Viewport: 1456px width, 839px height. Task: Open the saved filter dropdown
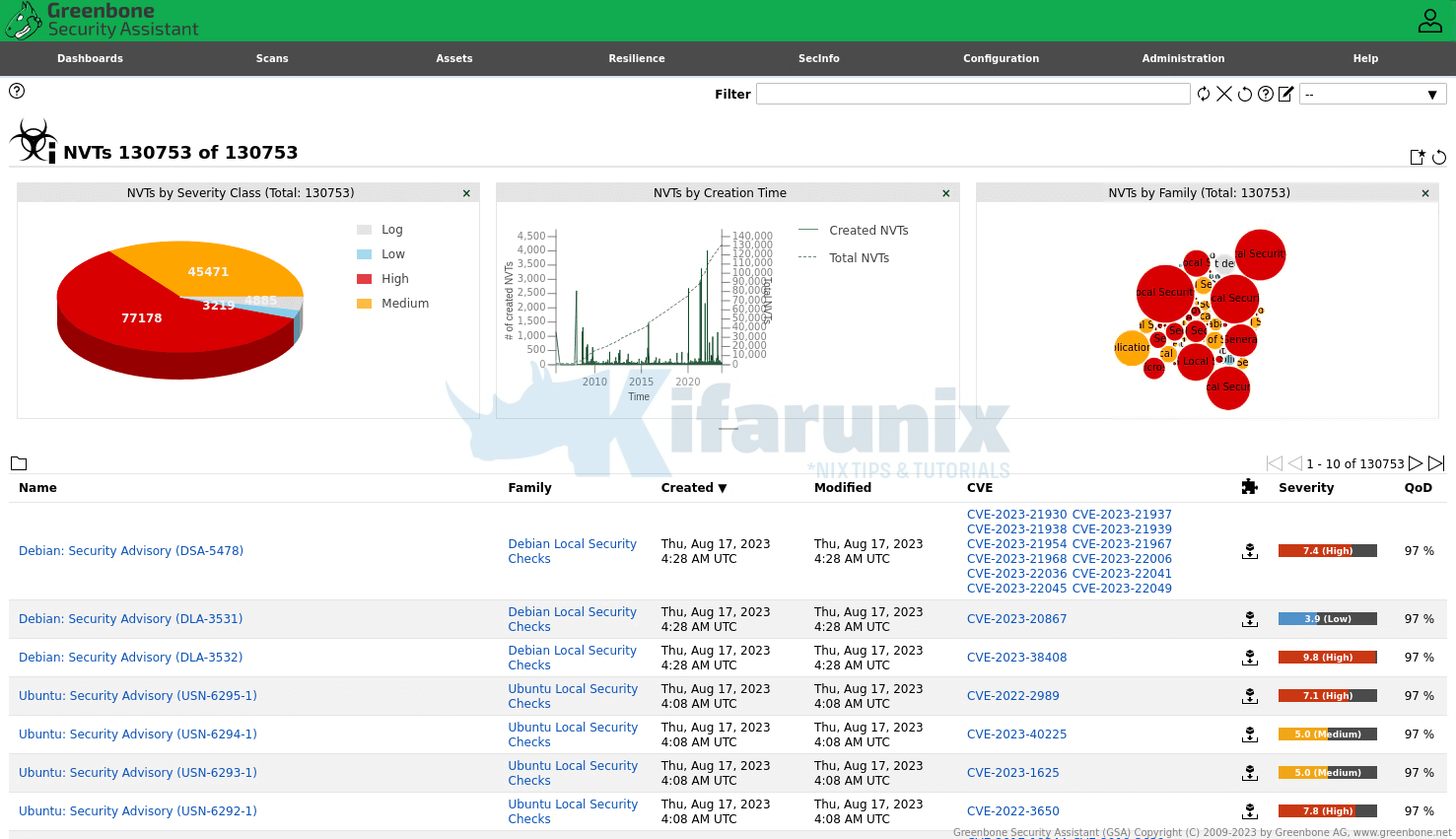[x=1372, y=94]
